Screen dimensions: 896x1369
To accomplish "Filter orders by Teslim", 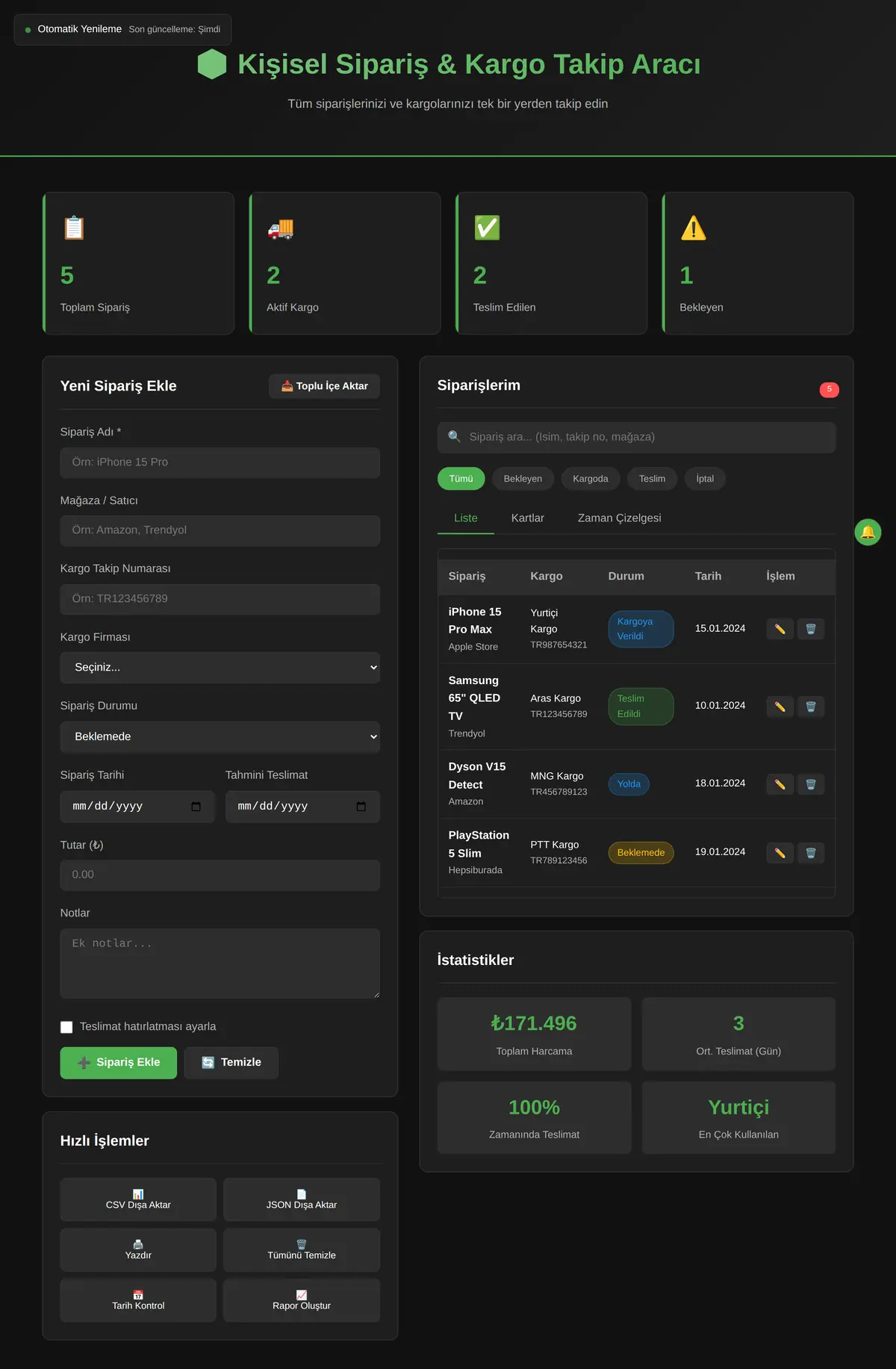I will [652, 479].
